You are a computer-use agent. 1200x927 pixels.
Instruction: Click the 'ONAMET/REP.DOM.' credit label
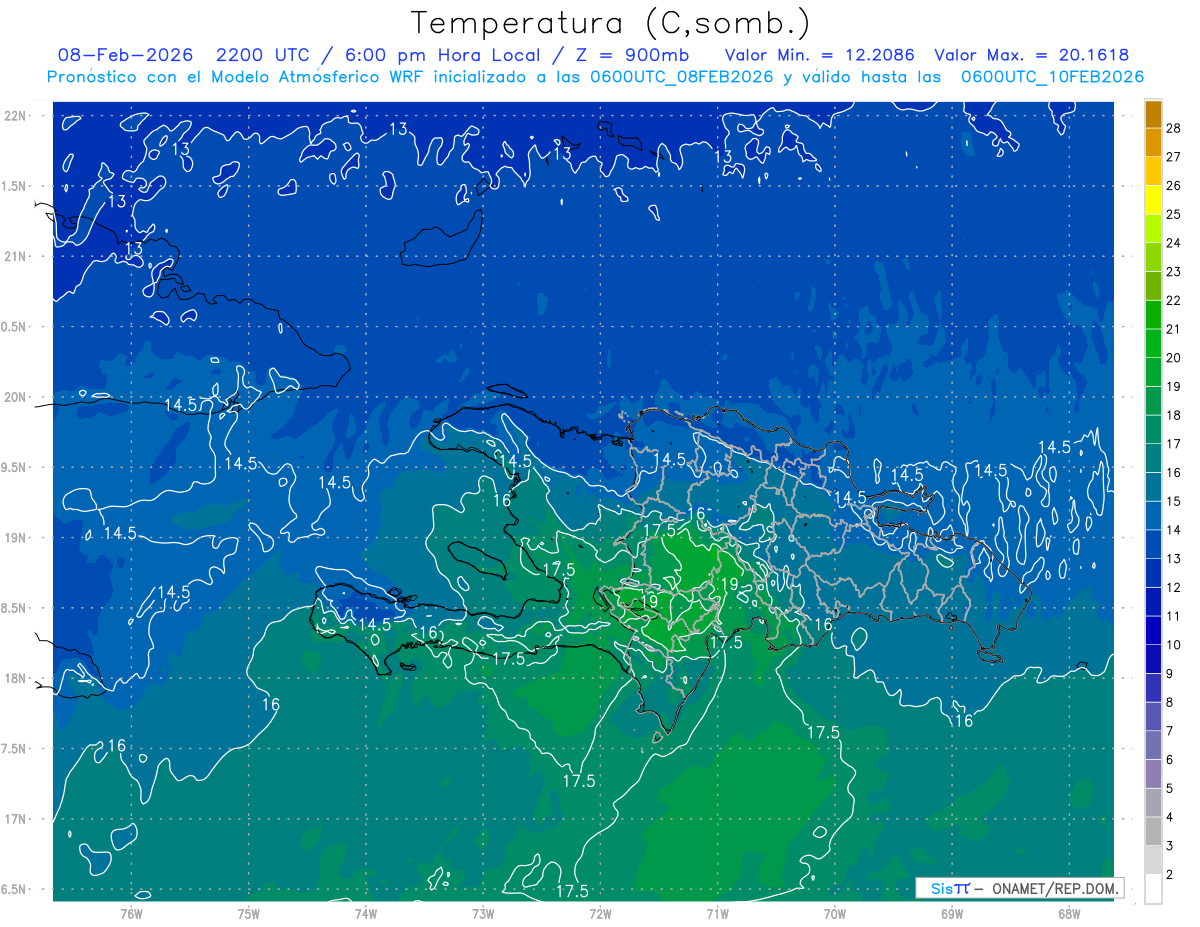[1055, 888]
